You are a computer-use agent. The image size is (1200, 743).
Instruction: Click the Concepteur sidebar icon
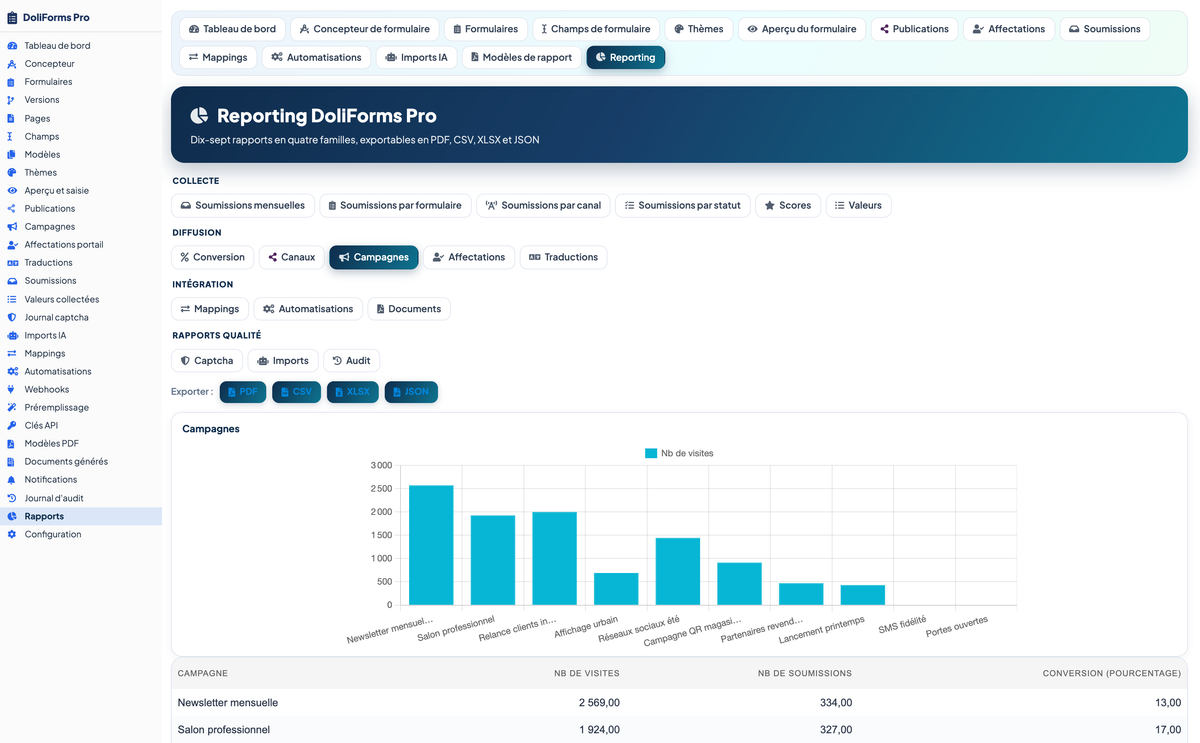pos(12,64)
